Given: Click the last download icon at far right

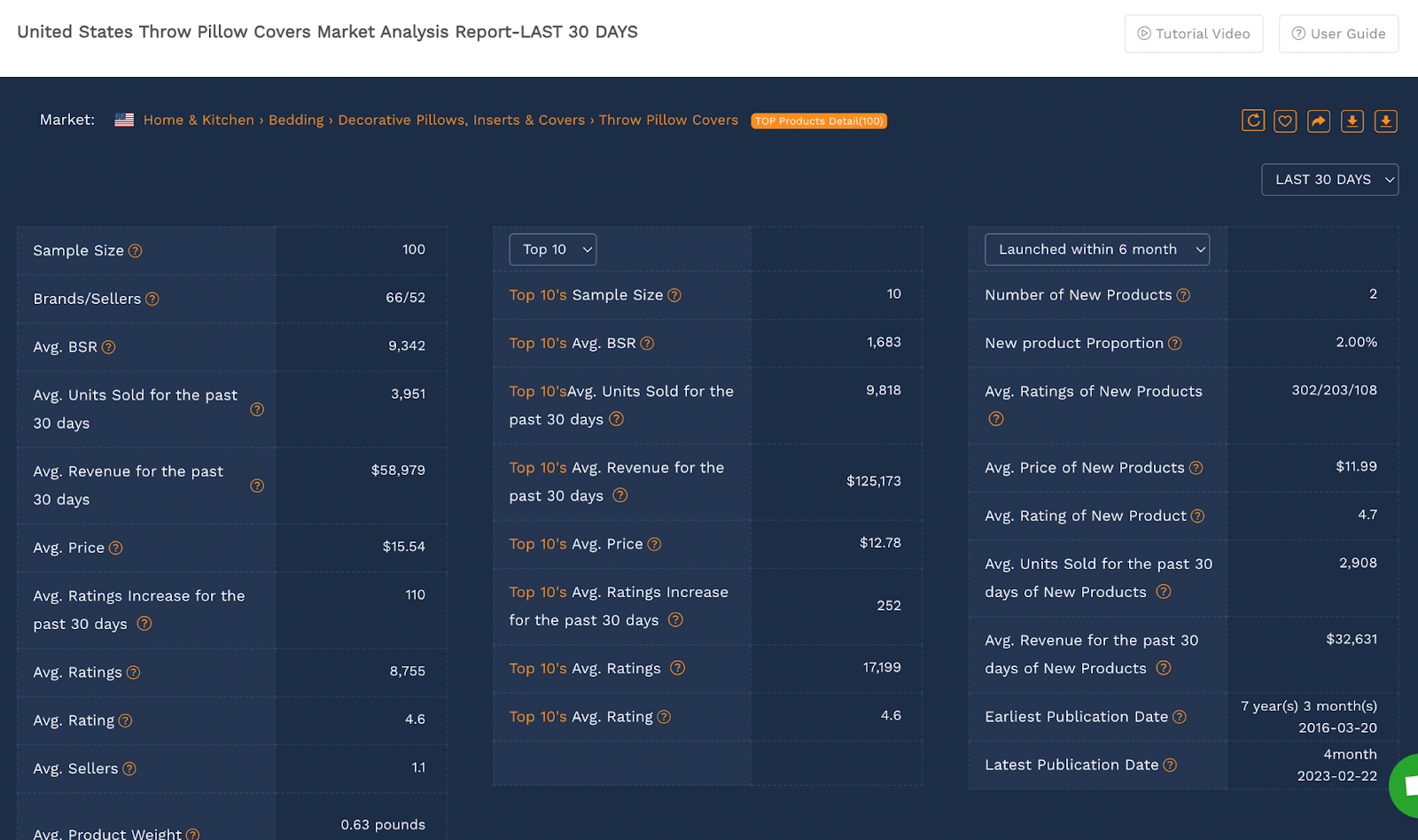Looking at the screenshot, I should [1386, 121].
